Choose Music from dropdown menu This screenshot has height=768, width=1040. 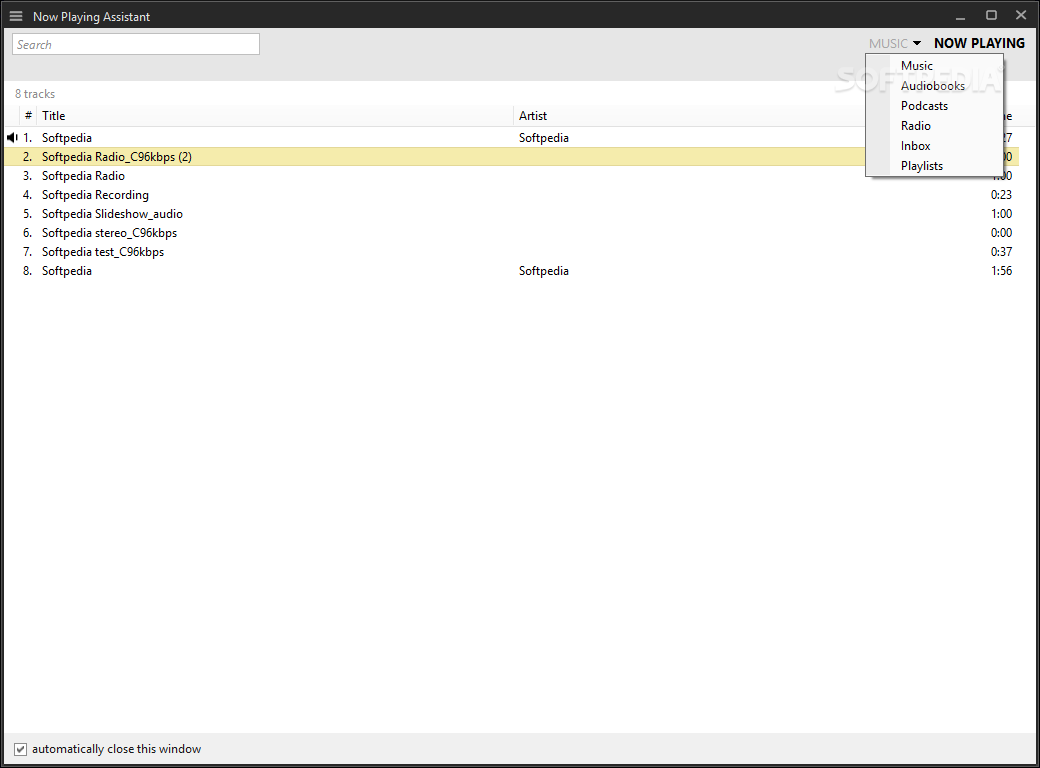pyautogui.click(x=917, y=66)
